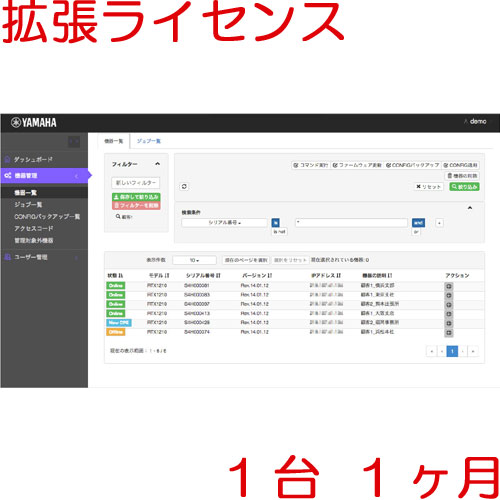This screenshot has height=500, width=500.
Task: Select 機器一覧 in the sidebar submenu
Action: (44, 193)
